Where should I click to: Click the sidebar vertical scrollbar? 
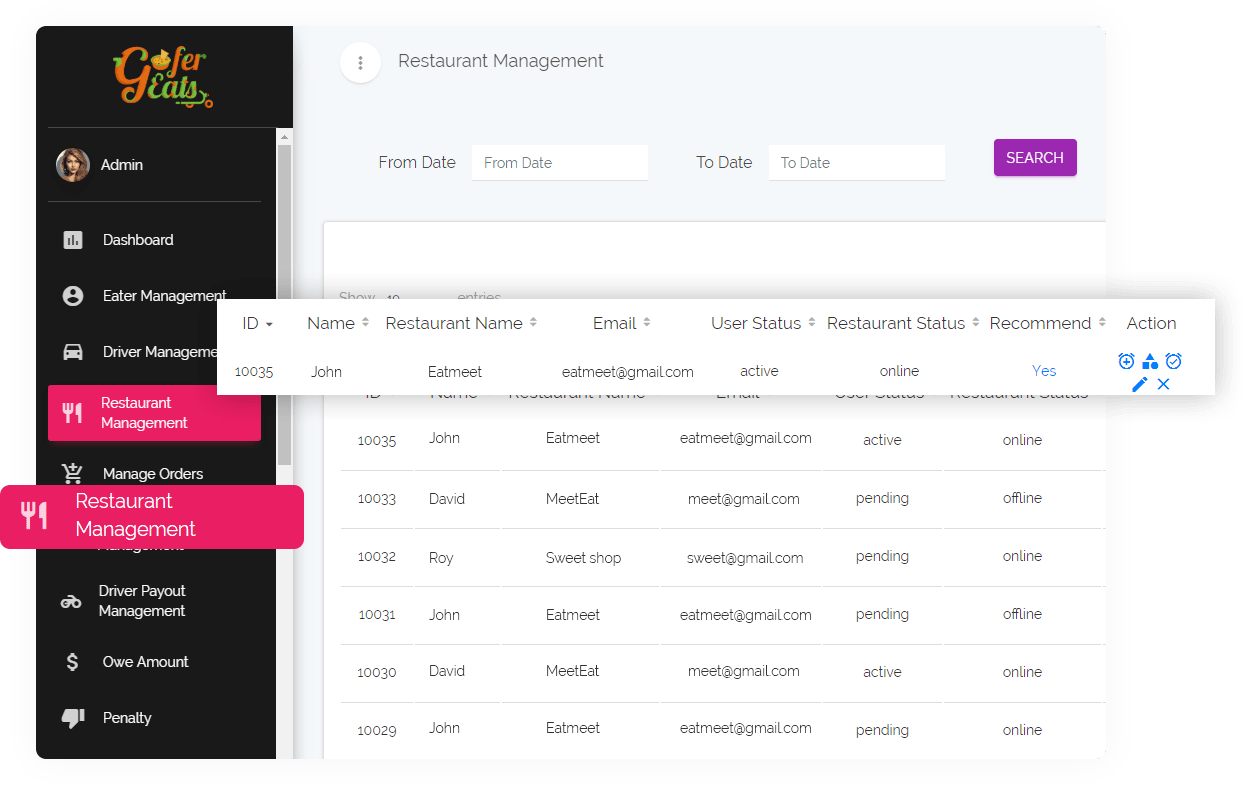coord(284,300)
